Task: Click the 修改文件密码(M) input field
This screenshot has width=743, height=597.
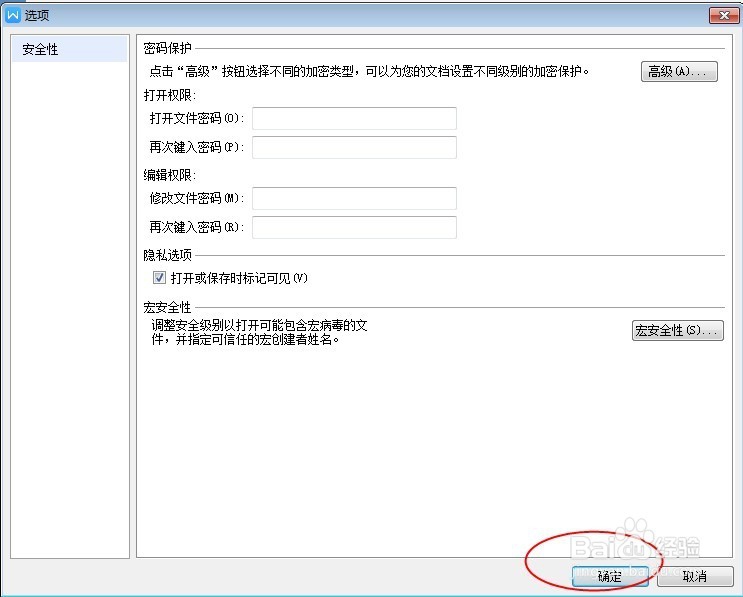Action: tap(354, 198)
